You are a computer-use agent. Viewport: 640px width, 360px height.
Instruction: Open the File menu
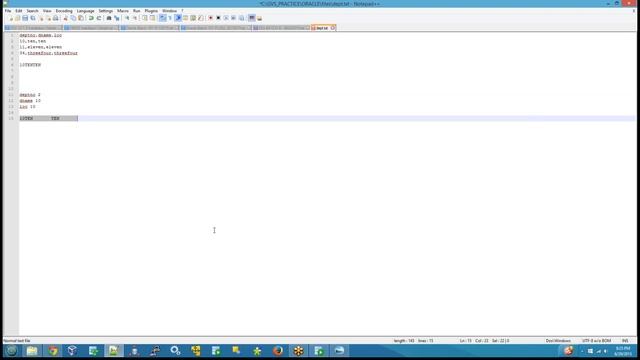coord(8,11)
